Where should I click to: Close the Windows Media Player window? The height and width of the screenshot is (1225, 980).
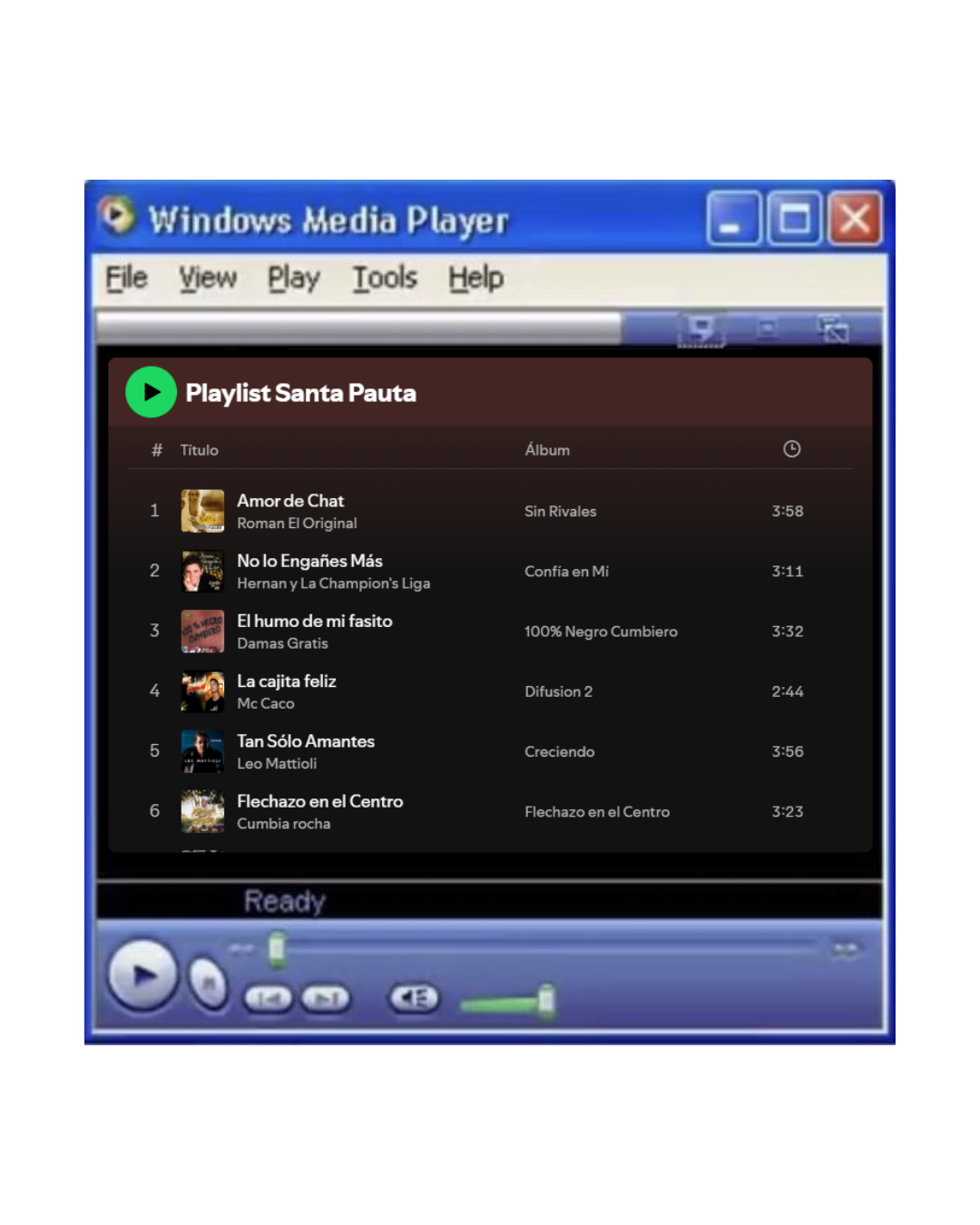(855, 219)
